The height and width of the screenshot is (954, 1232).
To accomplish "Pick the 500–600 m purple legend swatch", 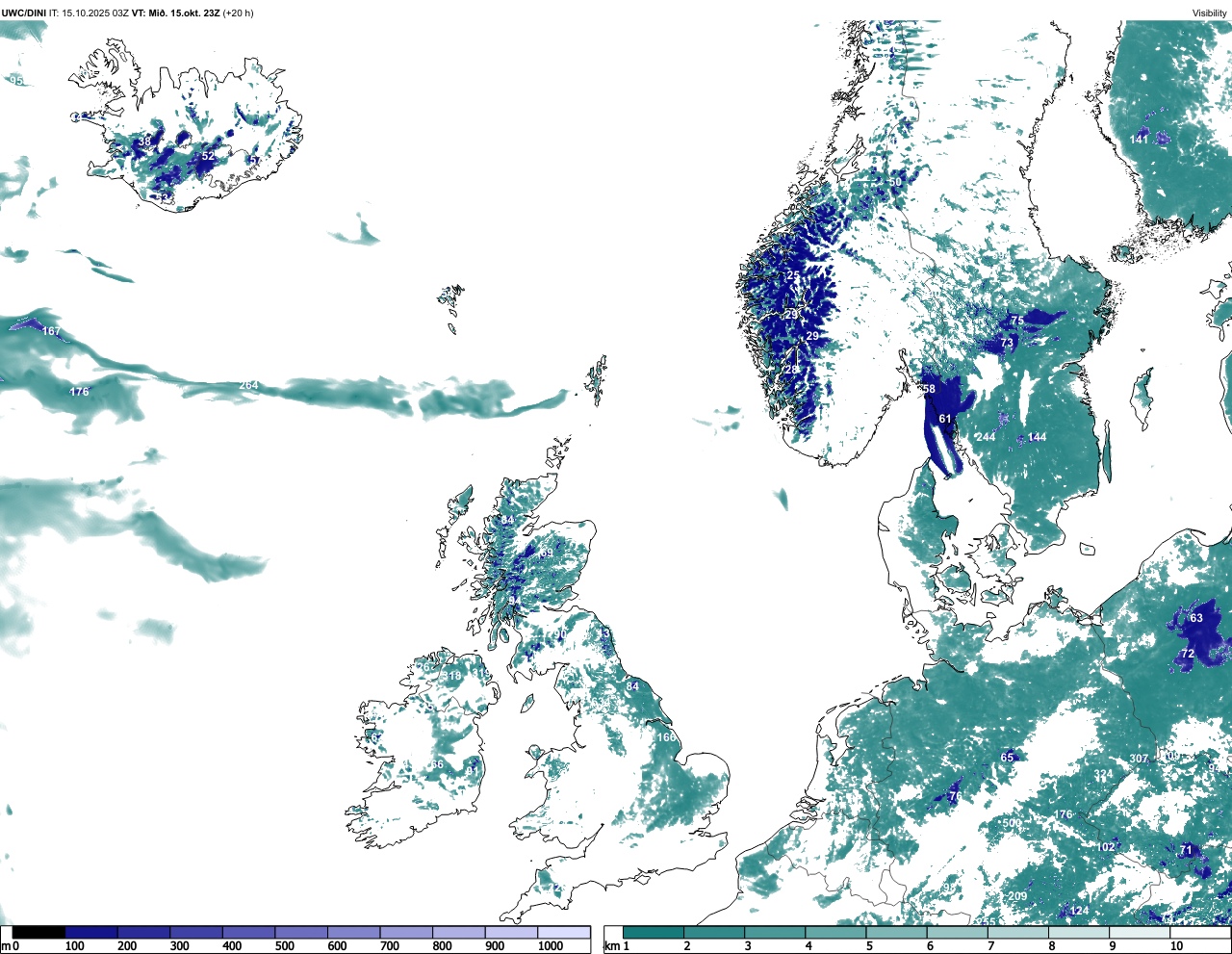I will coord(301,933).
